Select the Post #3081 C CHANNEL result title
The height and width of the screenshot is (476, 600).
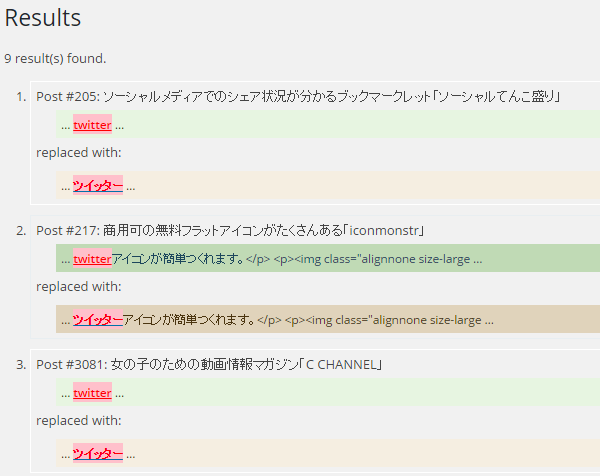(x=209, y=365)
